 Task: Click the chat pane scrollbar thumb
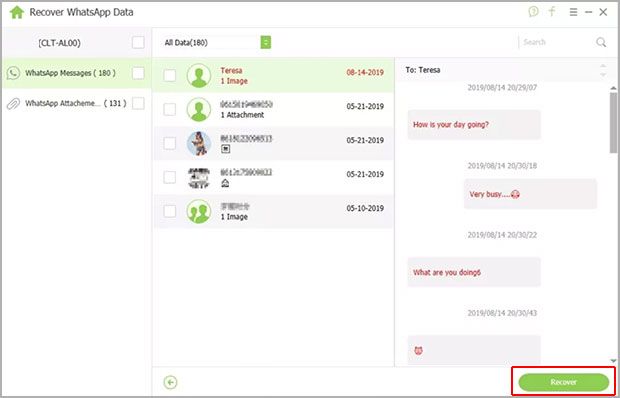pos(613,123)
